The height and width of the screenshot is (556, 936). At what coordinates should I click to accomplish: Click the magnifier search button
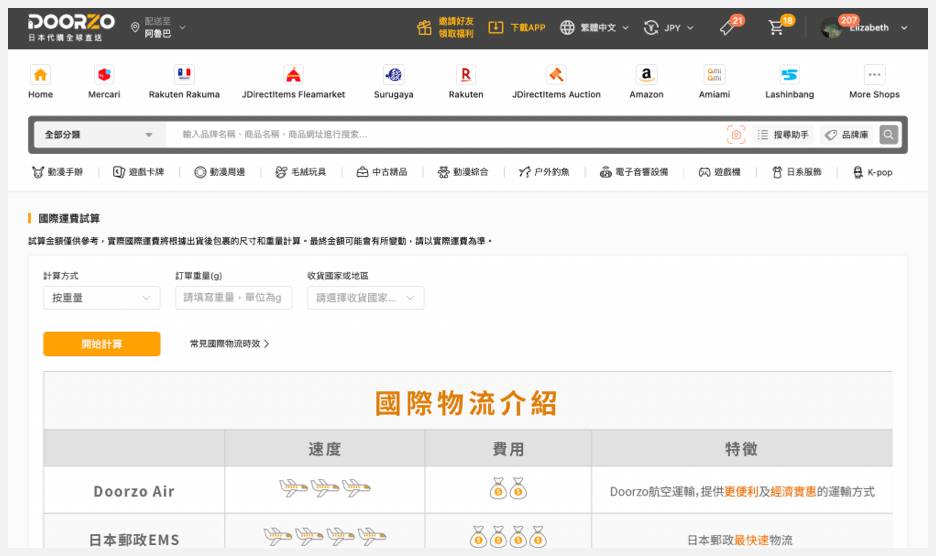[x=888, y=135]
